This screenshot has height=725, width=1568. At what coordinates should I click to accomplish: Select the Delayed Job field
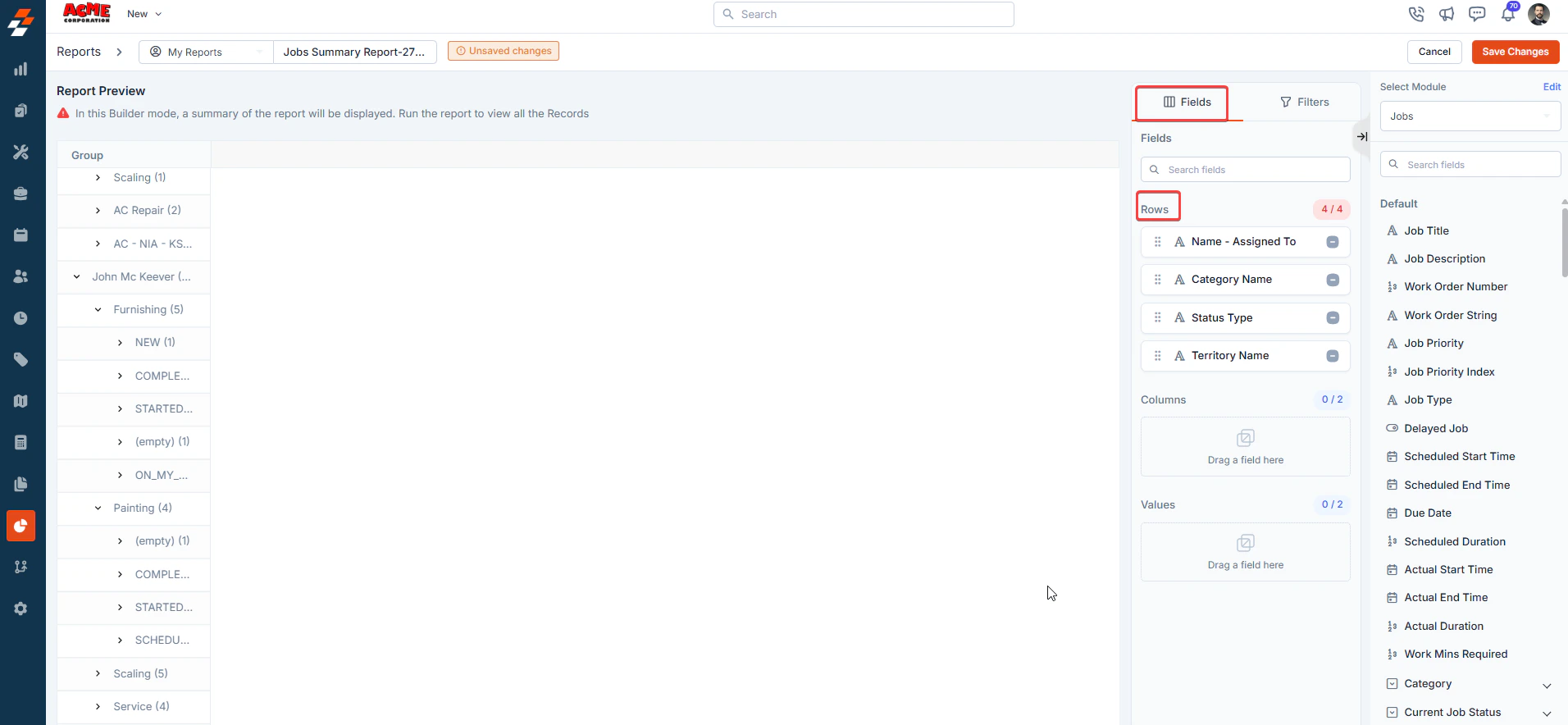[x=1436, y=429]
